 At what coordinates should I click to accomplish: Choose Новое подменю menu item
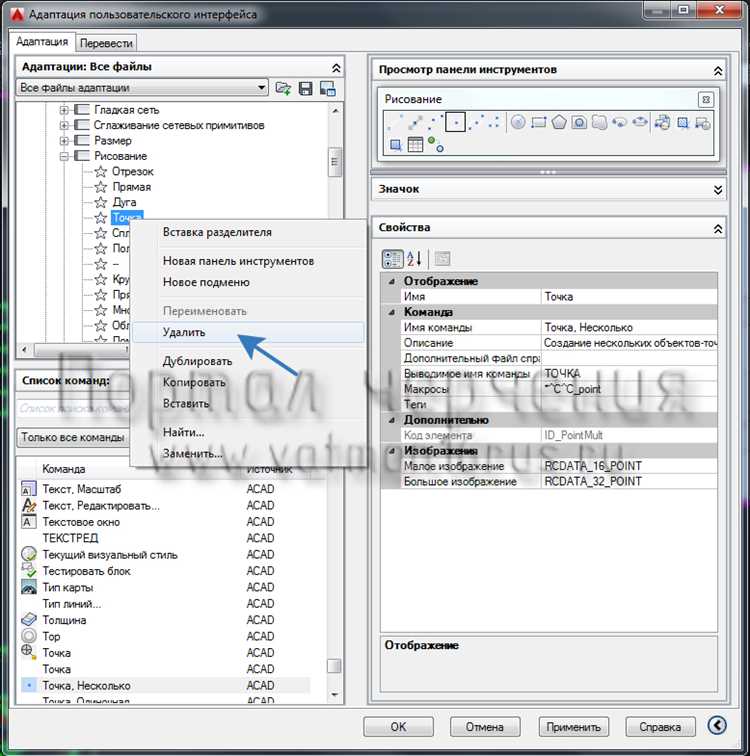click(248, 282)
